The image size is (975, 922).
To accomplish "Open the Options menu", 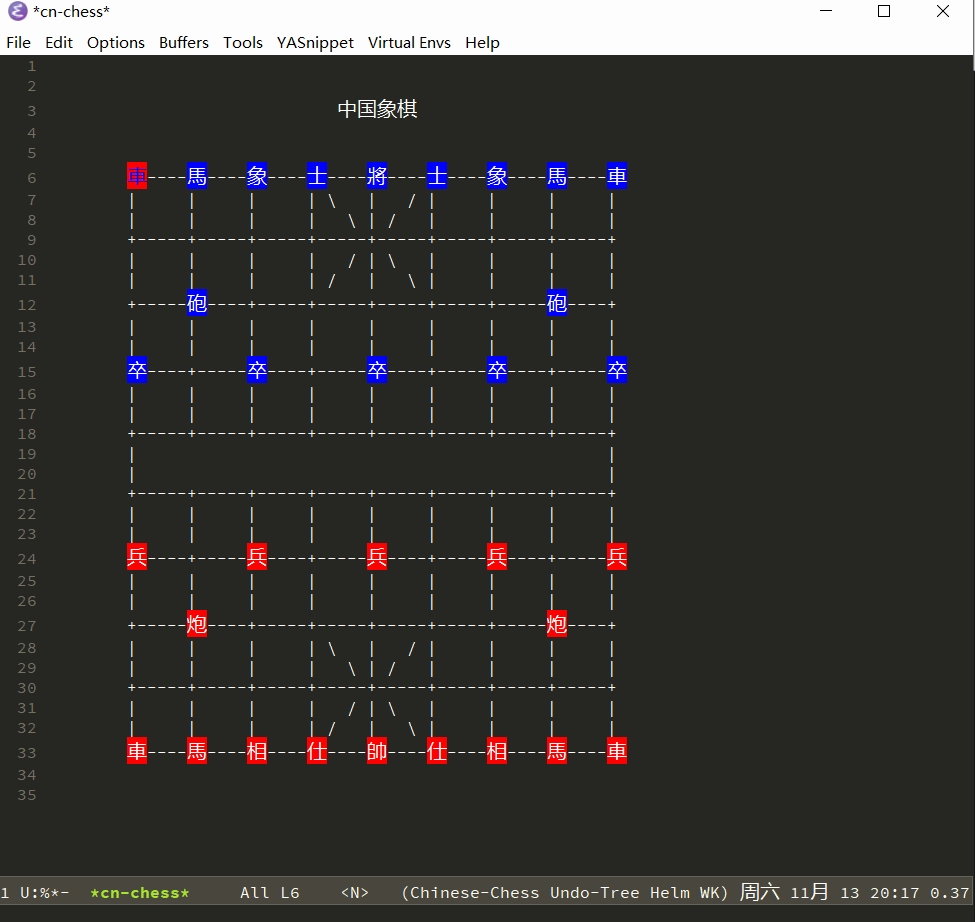I will pos(116,42).
